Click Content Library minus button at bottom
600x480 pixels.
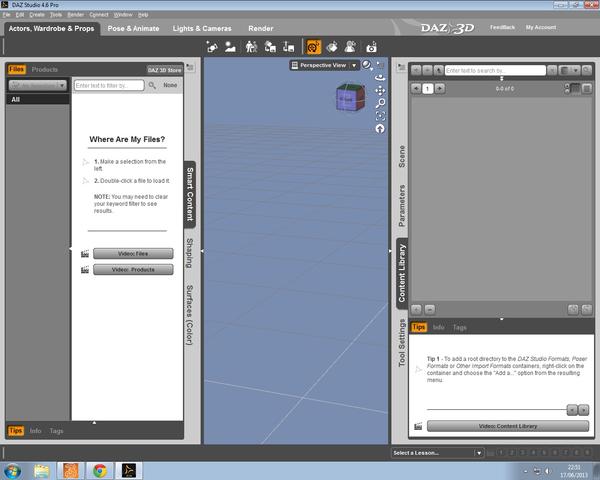pyautogui.click(x=430, y=309)
